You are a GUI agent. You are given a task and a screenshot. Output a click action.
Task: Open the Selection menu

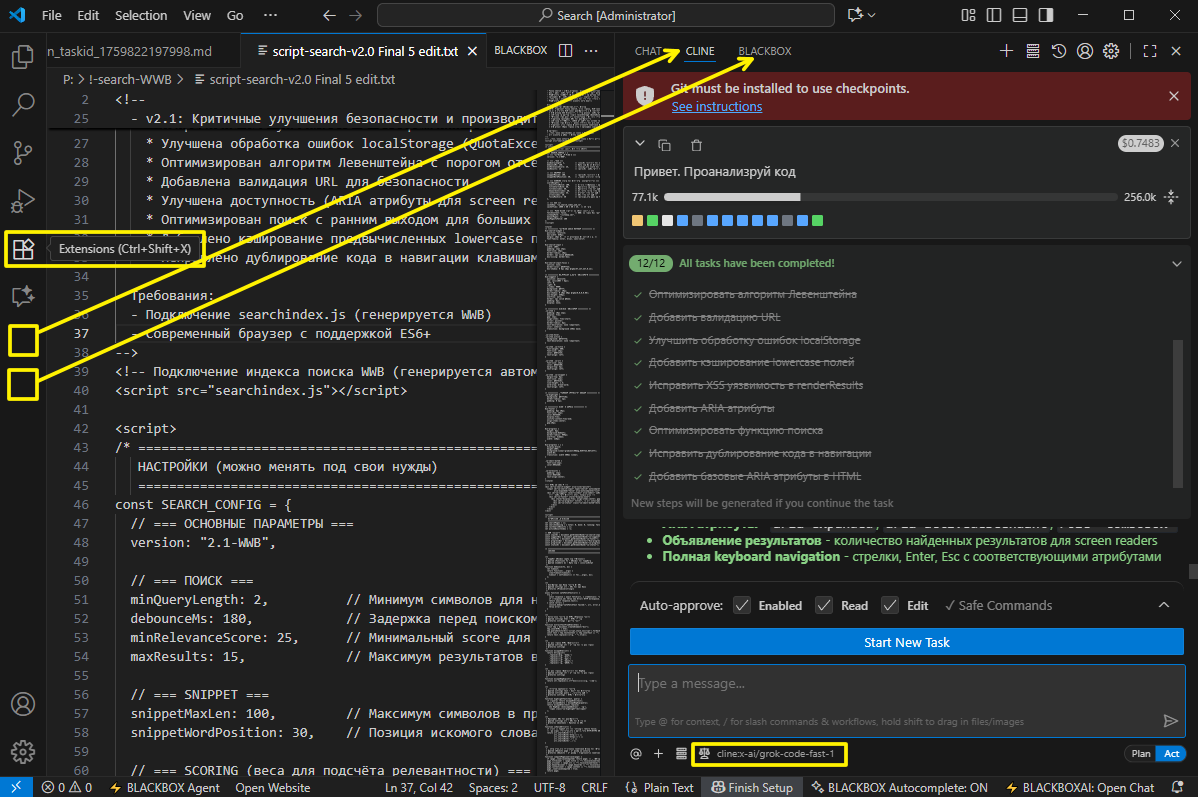(141, 15)
